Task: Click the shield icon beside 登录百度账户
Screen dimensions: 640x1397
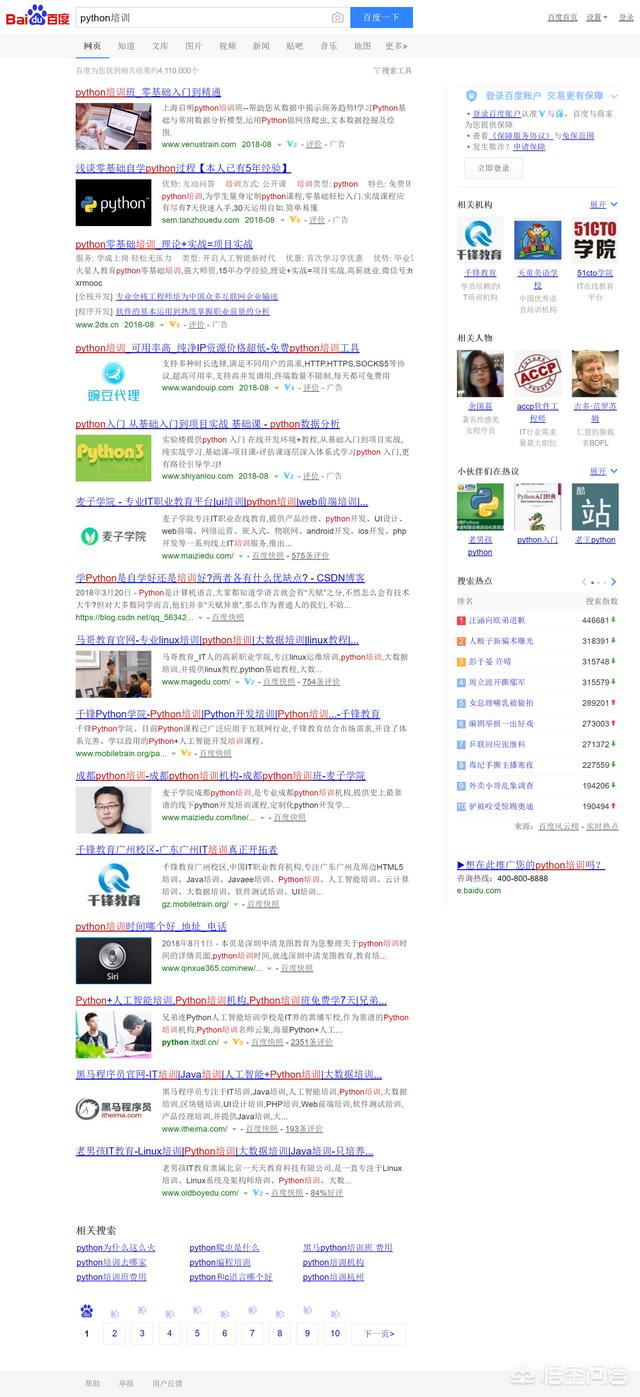Action: coord(472,95)
